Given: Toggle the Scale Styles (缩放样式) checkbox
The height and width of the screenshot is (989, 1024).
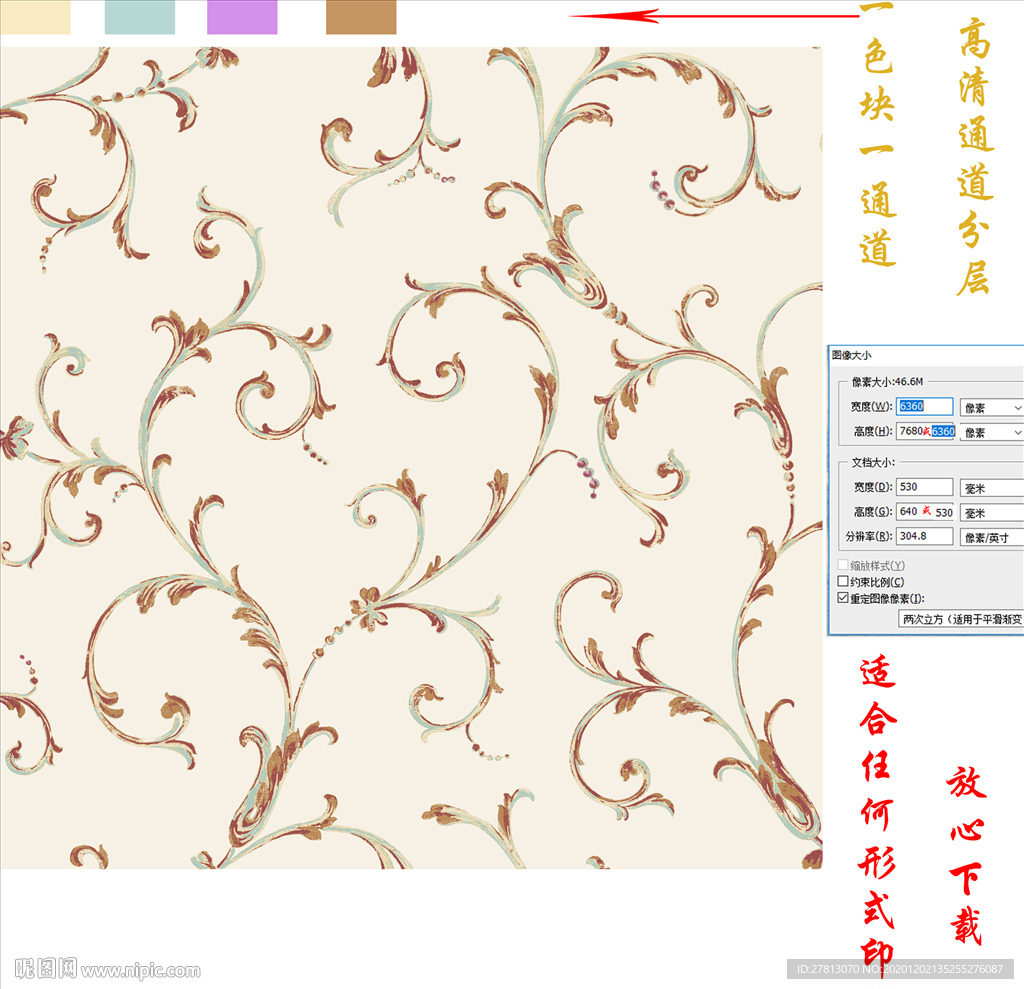Looking at the screenshot, I should pyautogui.click(x=843, y=564).
